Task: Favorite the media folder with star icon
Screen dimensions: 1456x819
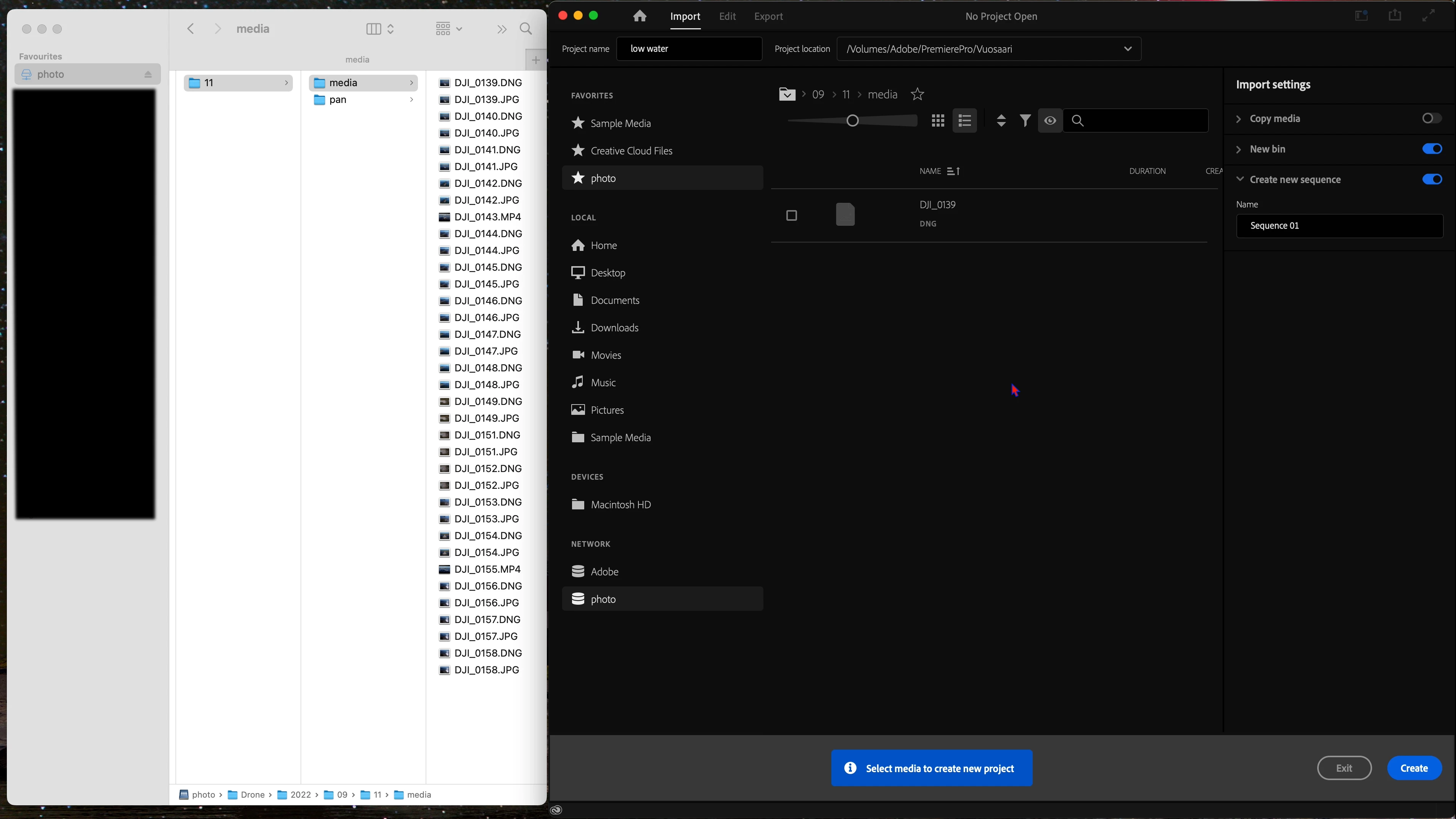Action: (918, 95)
